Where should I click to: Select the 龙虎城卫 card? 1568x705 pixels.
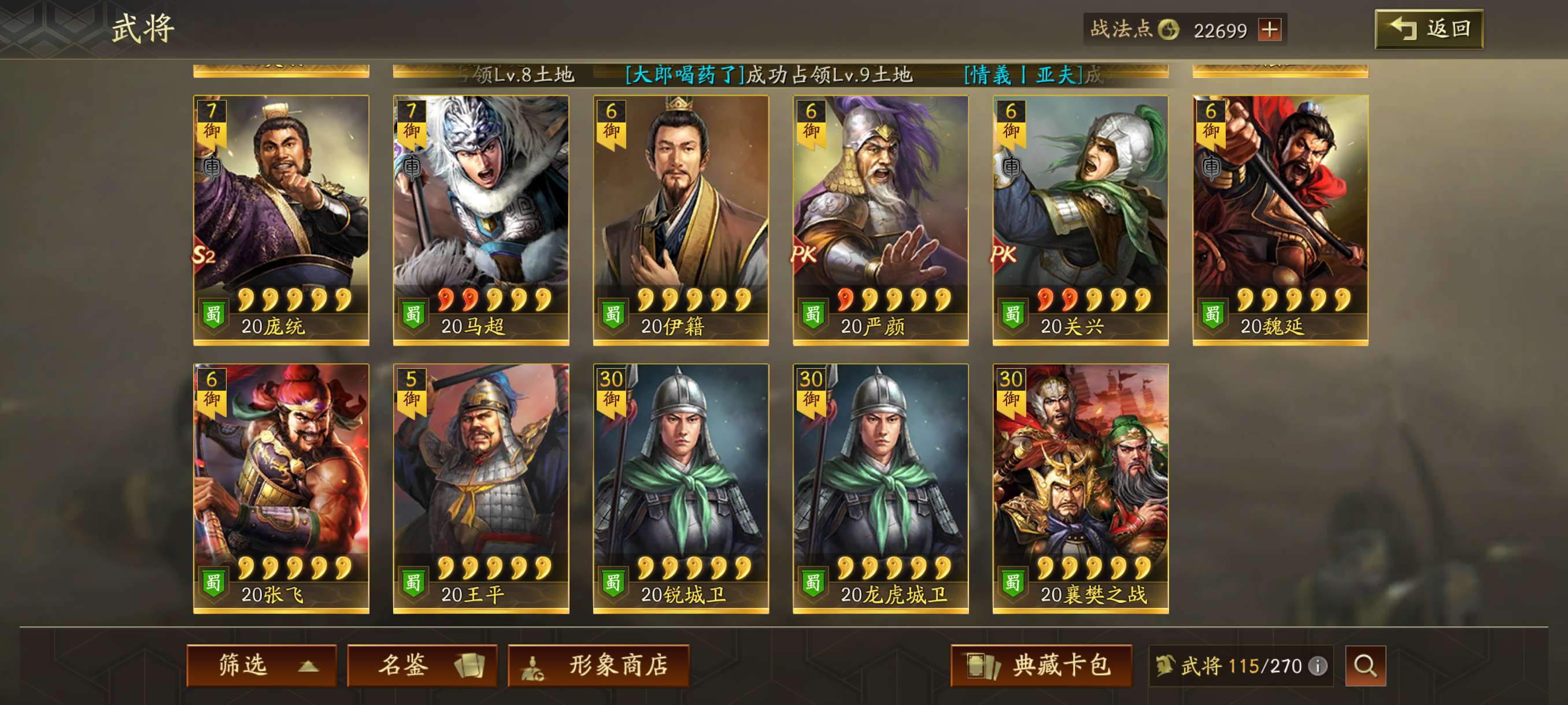(880, 488)
